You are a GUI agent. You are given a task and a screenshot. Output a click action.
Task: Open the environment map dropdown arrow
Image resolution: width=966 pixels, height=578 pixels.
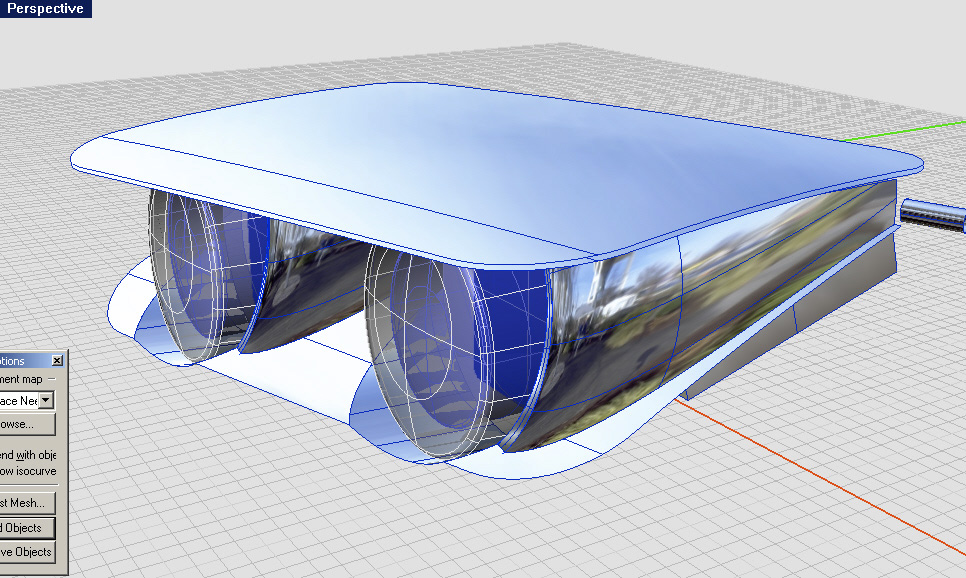coord(46,400)
